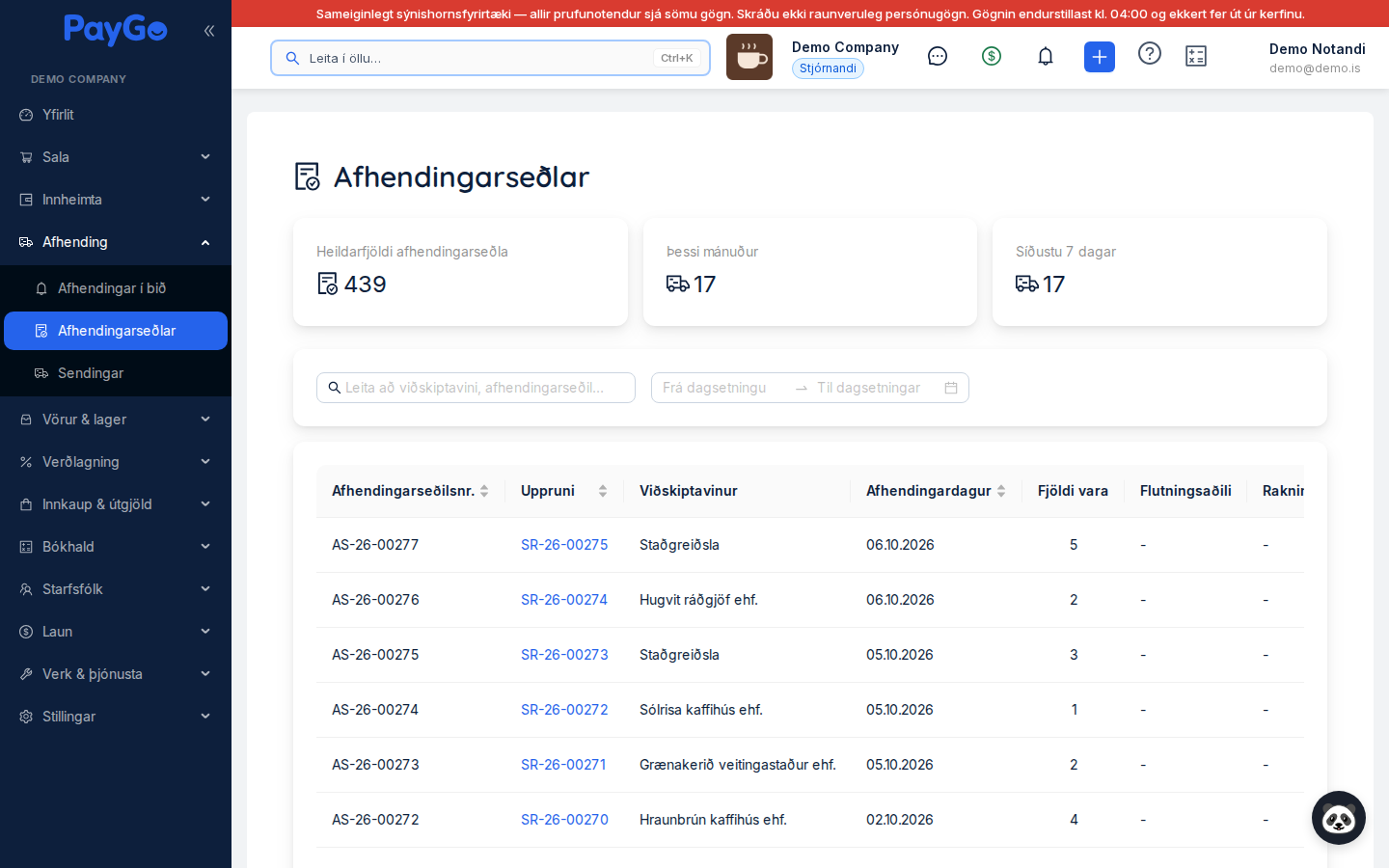Screen dimensions: 1389x868
Task: Expand the Stillingar menu
Action: [116, 717]
